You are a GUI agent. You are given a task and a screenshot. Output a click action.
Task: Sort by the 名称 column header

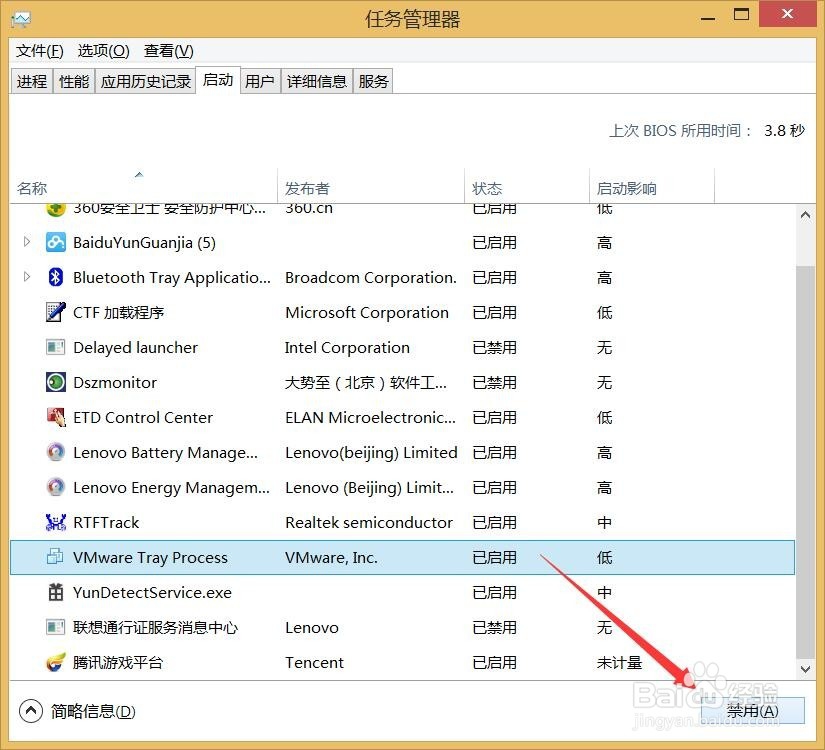[x=143, y=188]
